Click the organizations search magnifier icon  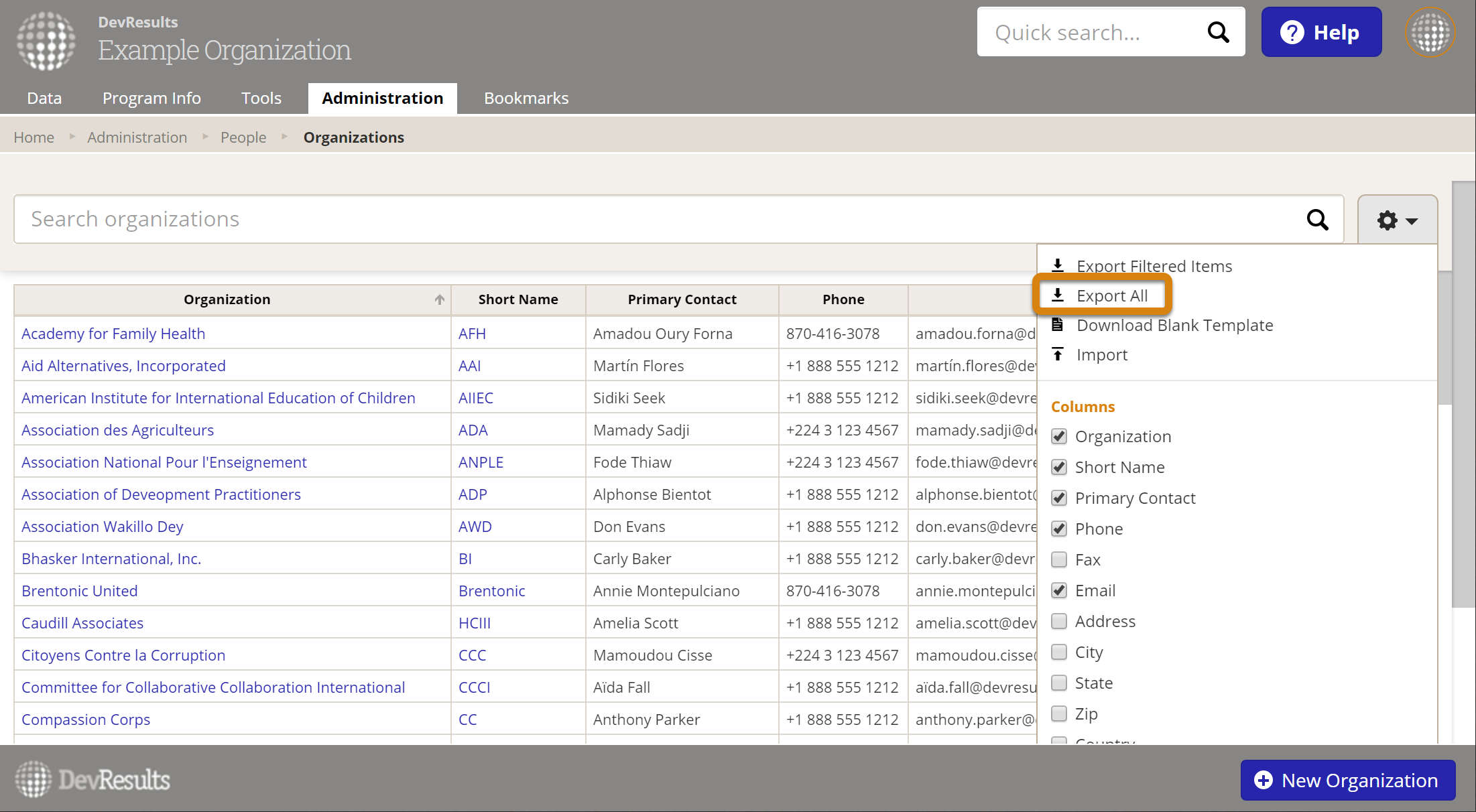(x=1317, y=220)
